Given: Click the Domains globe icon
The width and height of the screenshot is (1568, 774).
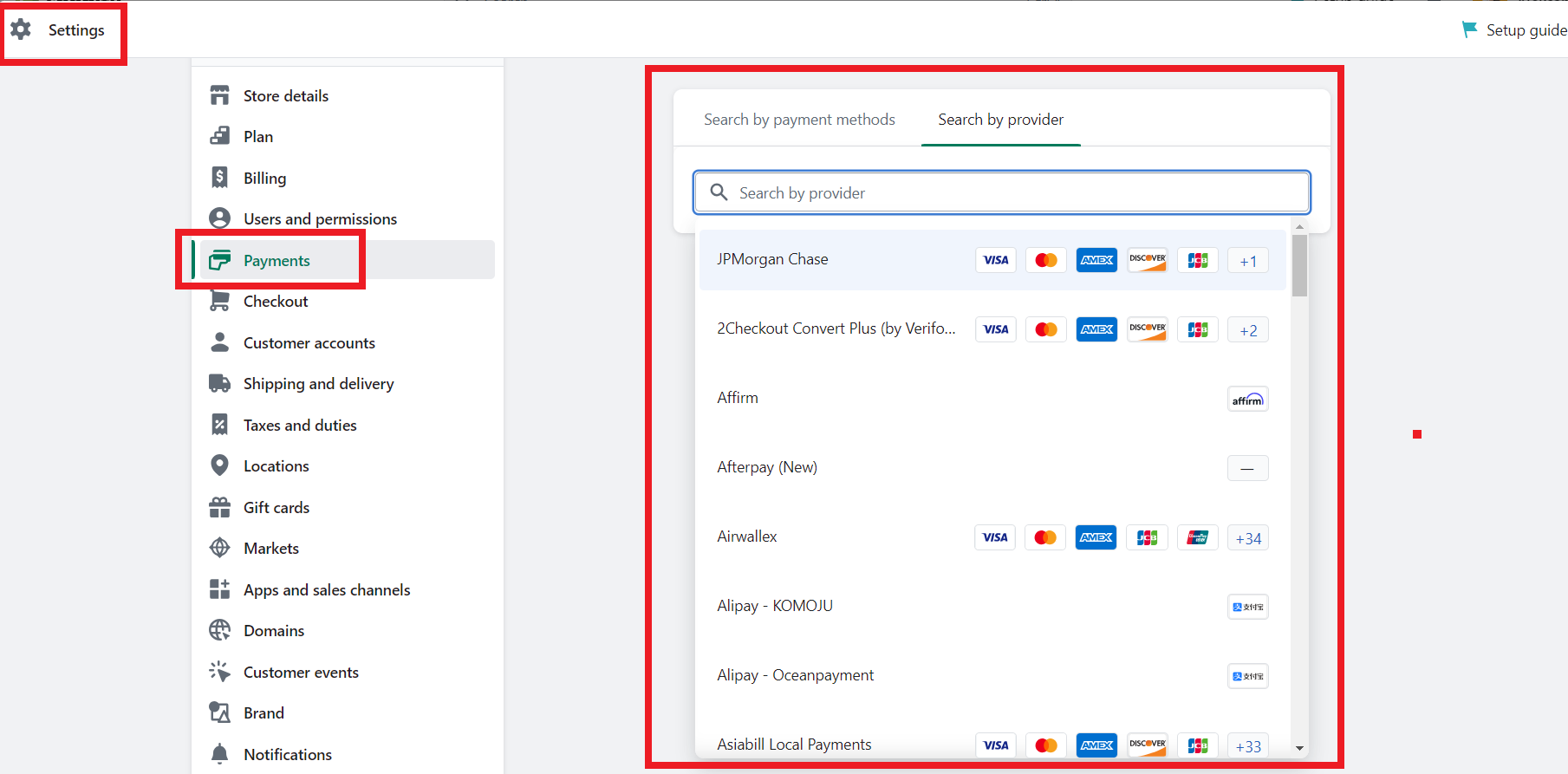Looking at the screenshot, I should pos(220,630).
